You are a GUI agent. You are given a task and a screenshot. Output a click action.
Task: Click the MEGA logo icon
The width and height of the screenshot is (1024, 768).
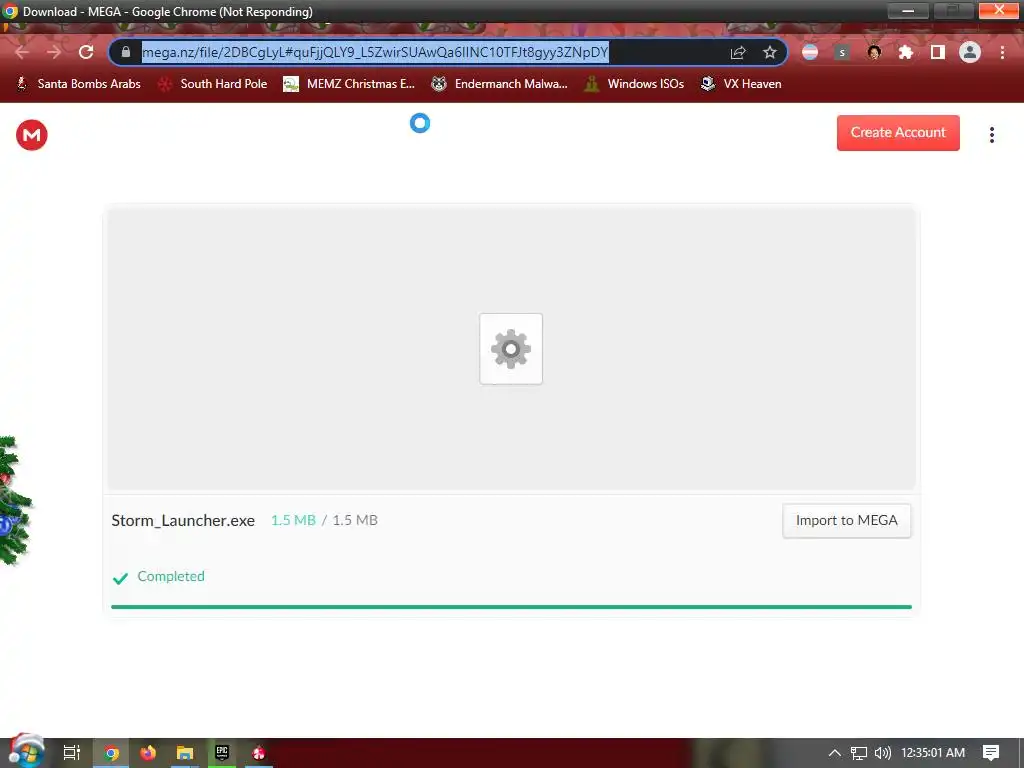click(31, 135)
